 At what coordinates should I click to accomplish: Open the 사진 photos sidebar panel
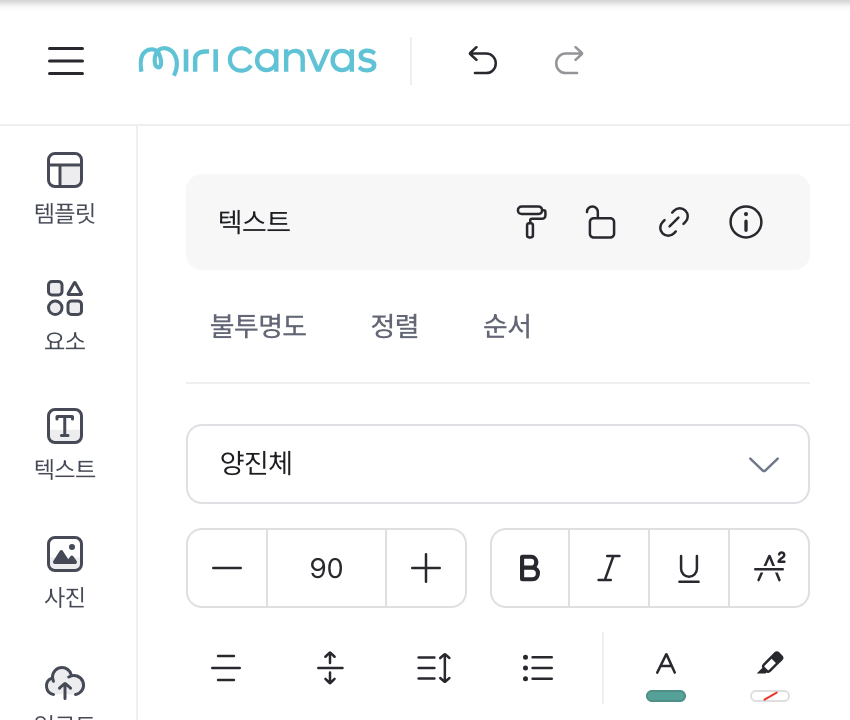point(65,571)
